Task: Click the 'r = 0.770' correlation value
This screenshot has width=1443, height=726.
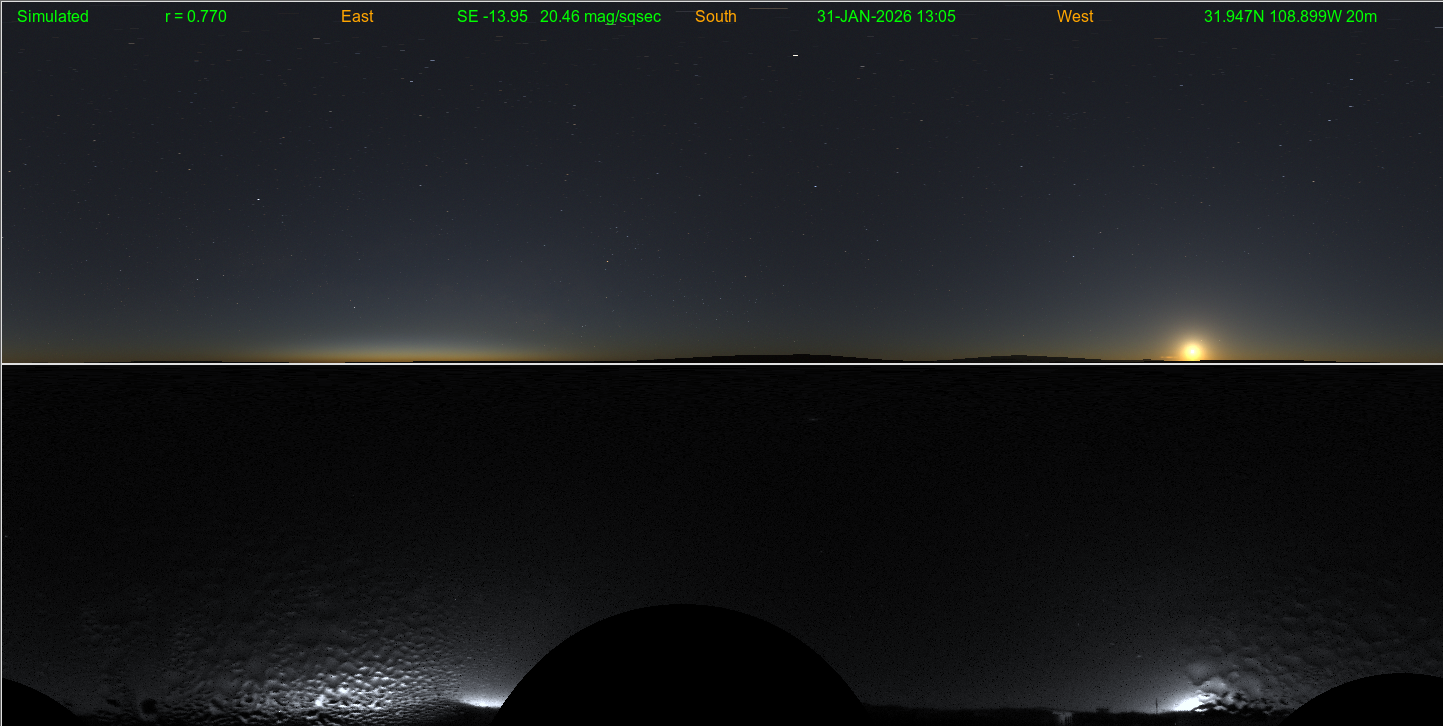Action: pos(196,17)
